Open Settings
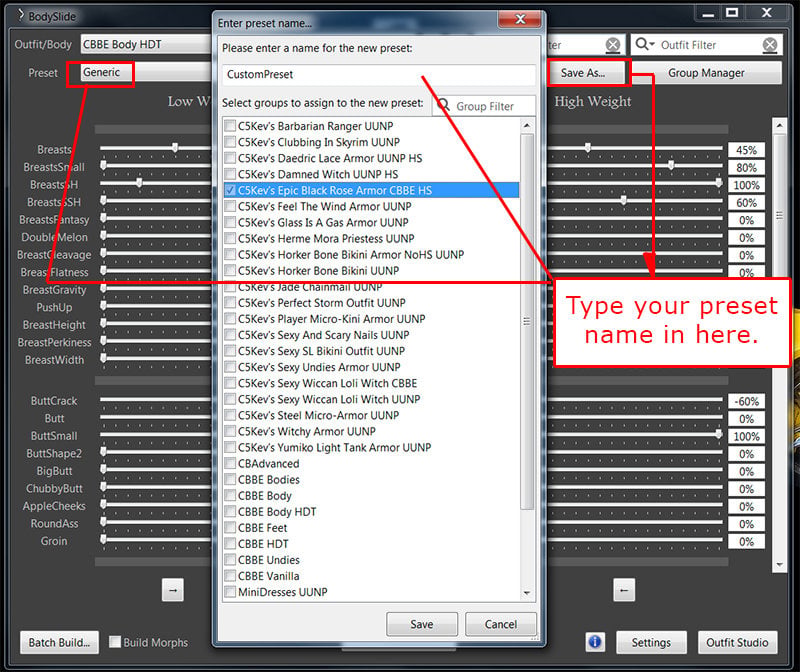Viewport: 800px width, 672px height. click(651, 642)
